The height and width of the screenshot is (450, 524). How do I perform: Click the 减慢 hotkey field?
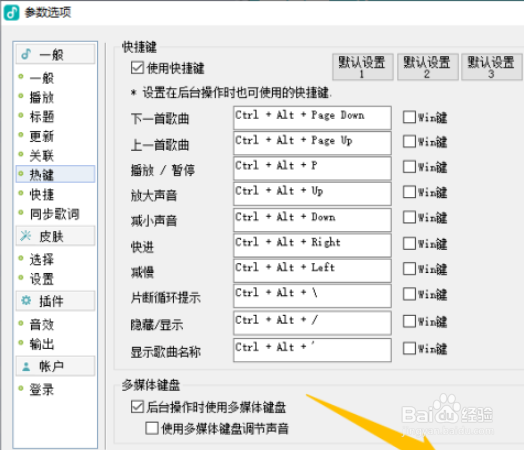(x=312, y=270)
